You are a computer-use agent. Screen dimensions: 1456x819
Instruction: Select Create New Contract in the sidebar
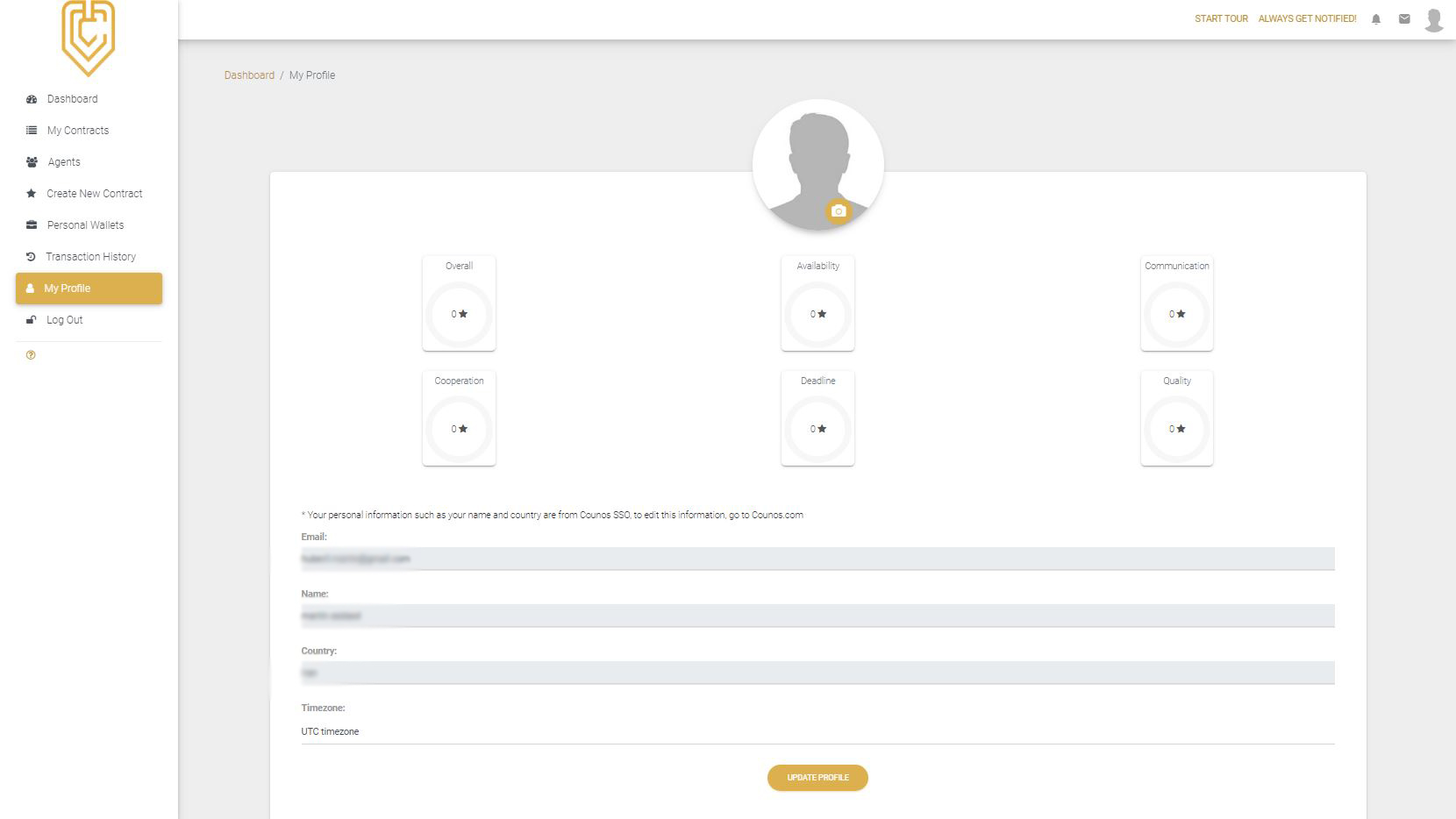tap(89, 194)
